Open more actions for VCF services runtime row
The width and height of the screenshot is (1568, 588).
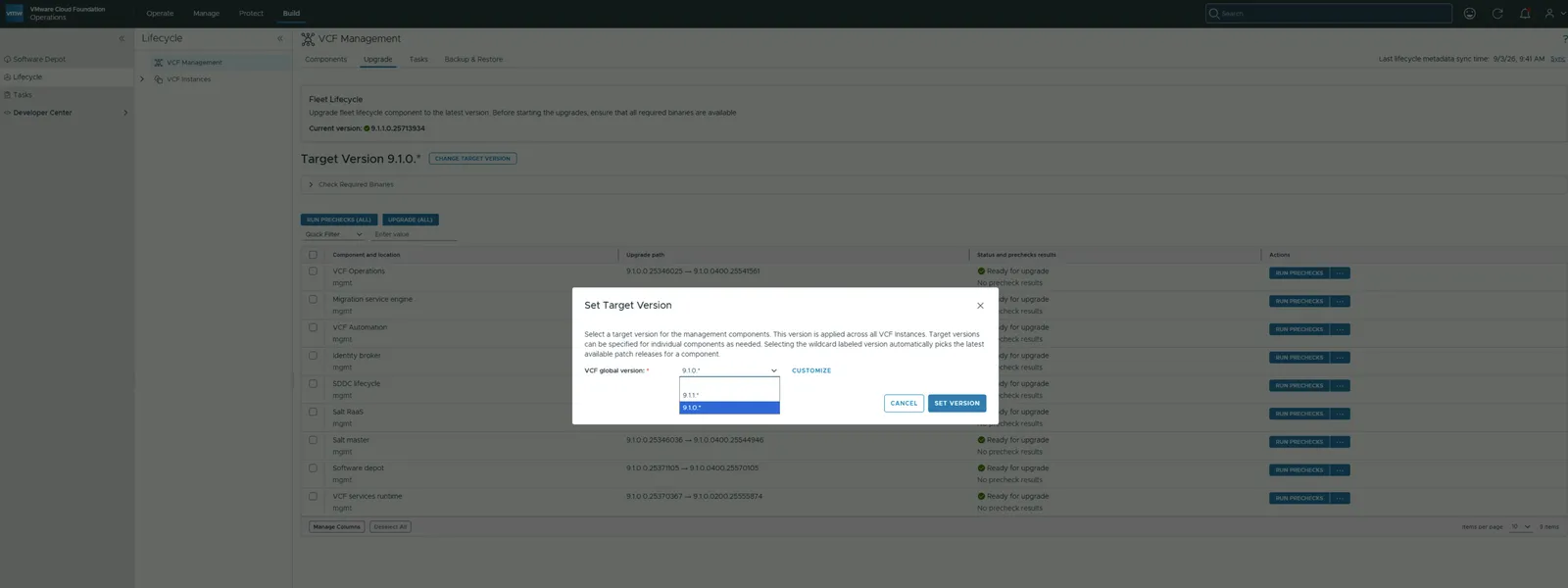[1341, 498]
